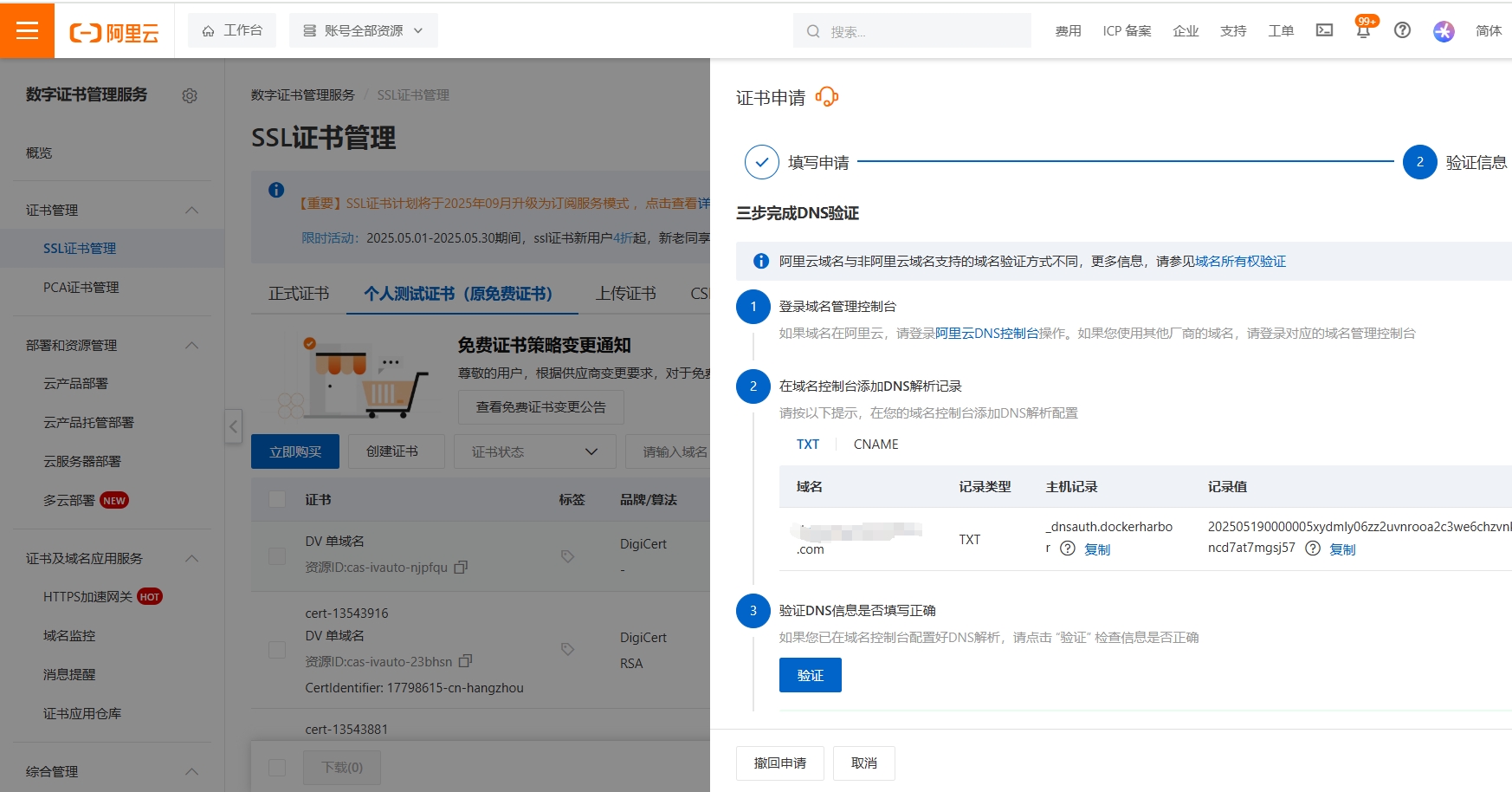Open 多云部署 NEW in the sidebar
Image resolution: width=1512 pixels, height=792 pixels.
click(x=86, y=500)
